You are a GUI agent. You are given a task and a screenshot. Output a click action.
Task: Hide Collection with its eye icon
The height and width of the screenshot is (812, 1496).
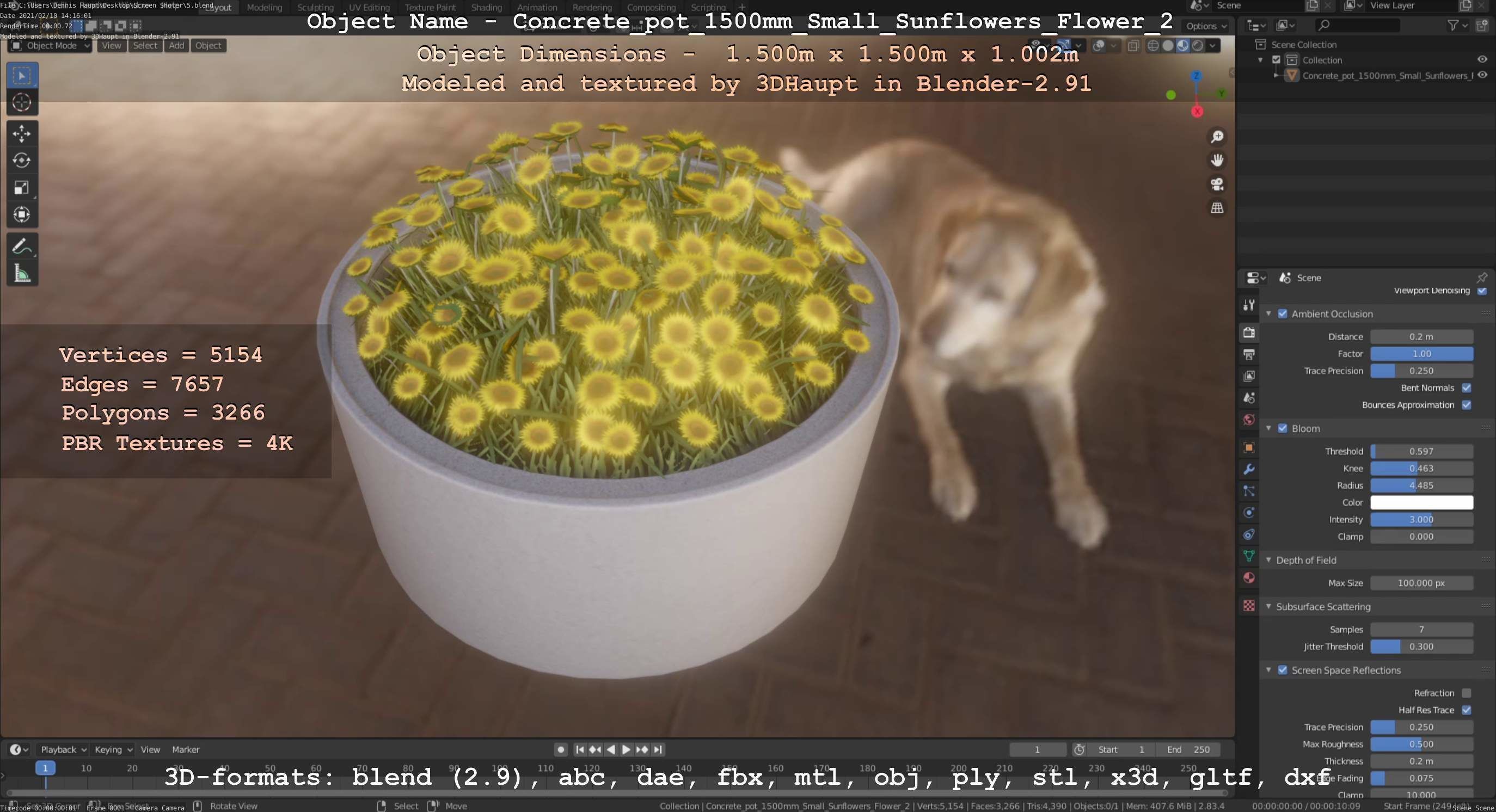tap(1482, 59)
